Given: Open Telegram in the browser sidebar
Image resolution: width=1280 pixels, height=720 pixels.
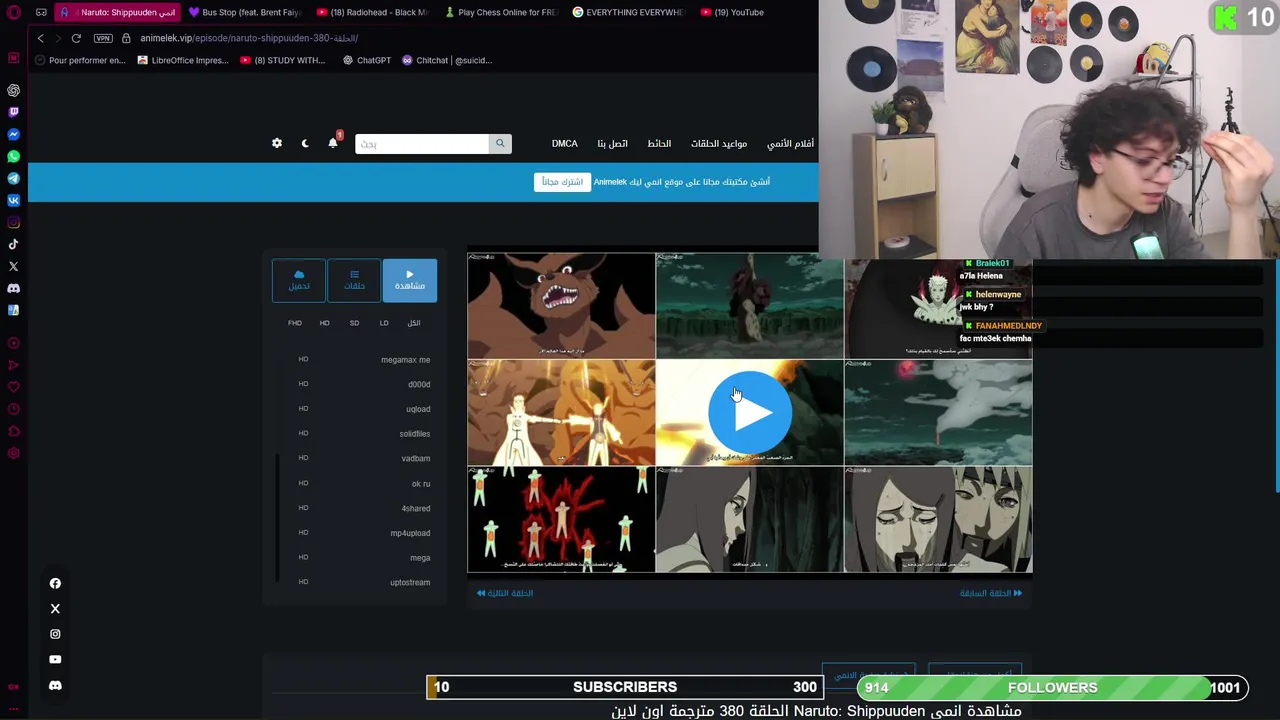Looking at the screenshot, I should click(14, 178).
